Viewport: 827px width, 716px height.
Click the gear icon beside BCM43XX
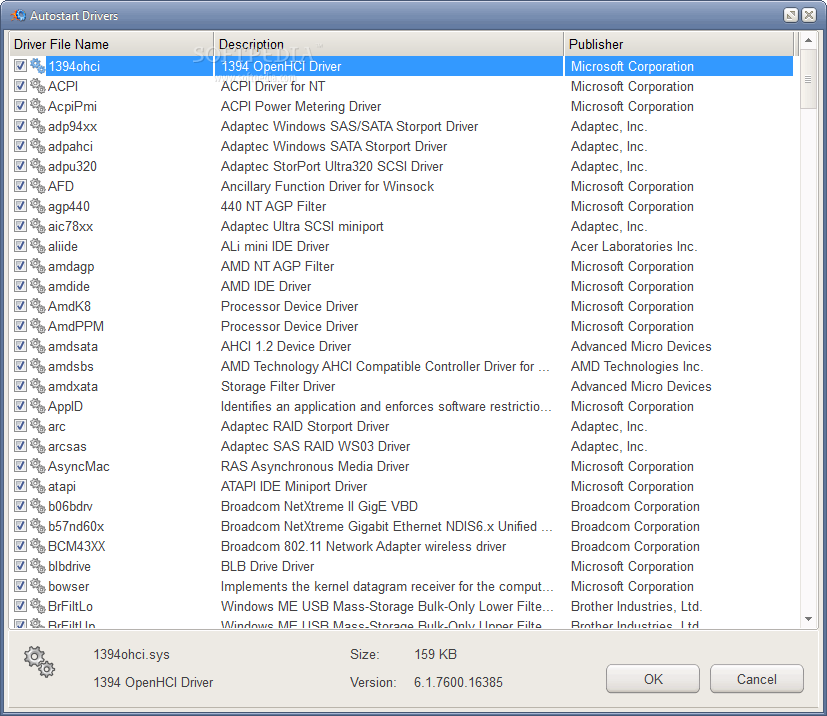pyautogui.click(x=37, y=546)
